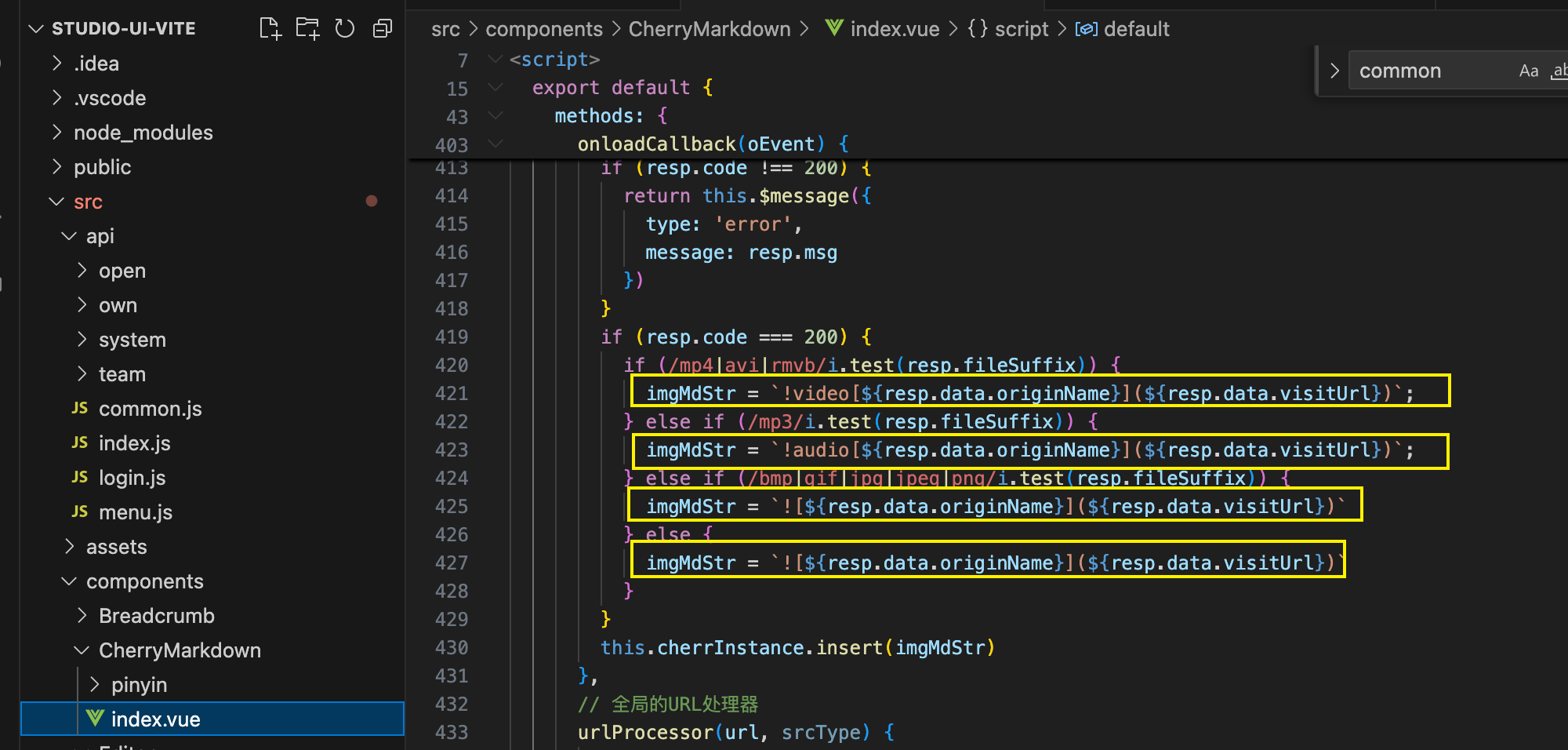Expand the assets folder
This screenshot has width=1568, height=750.
click(x=69, y=547)
